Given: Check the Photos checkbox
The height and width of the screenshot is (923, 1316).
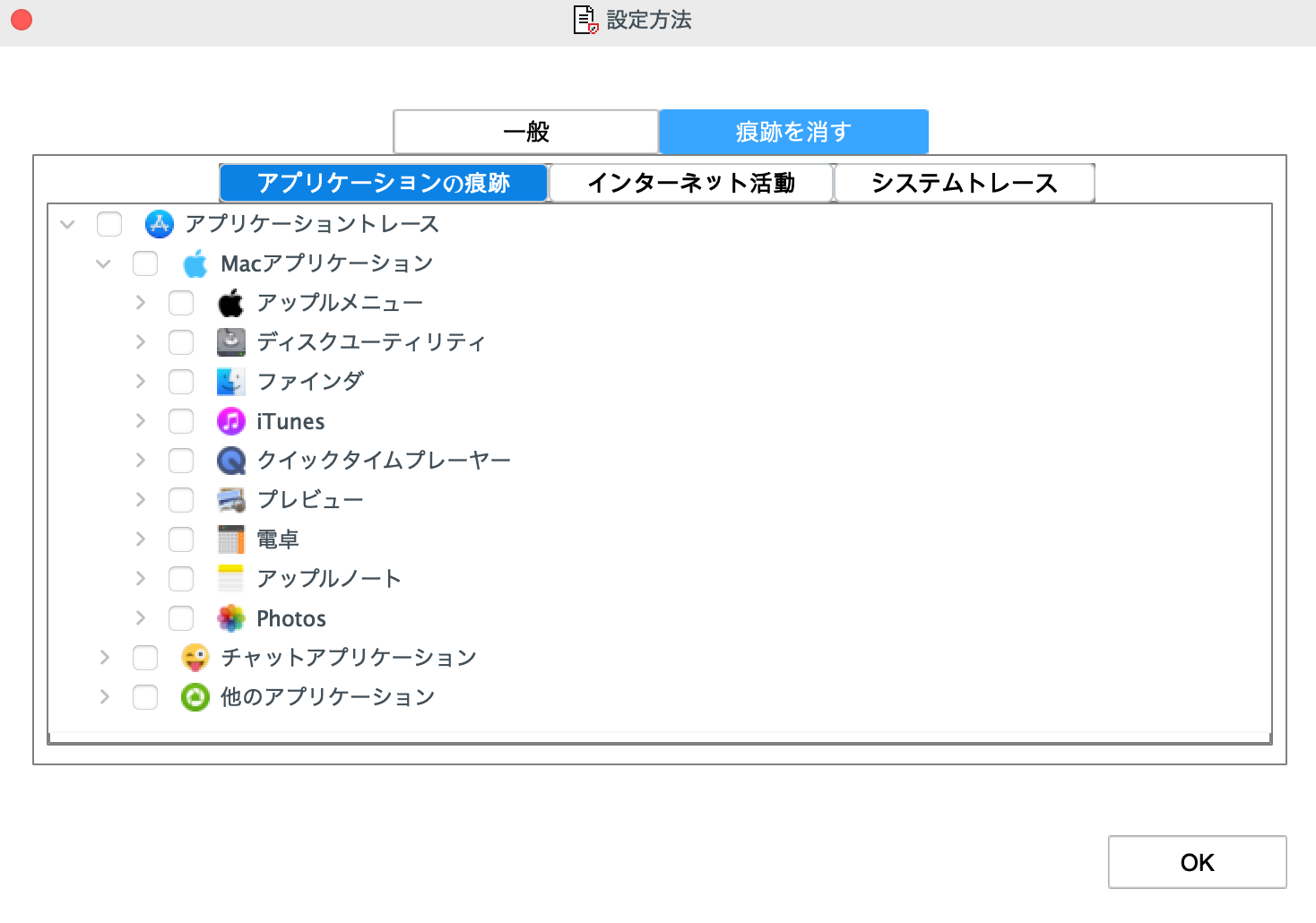Looking at the screenshot, I should (181, 618).
